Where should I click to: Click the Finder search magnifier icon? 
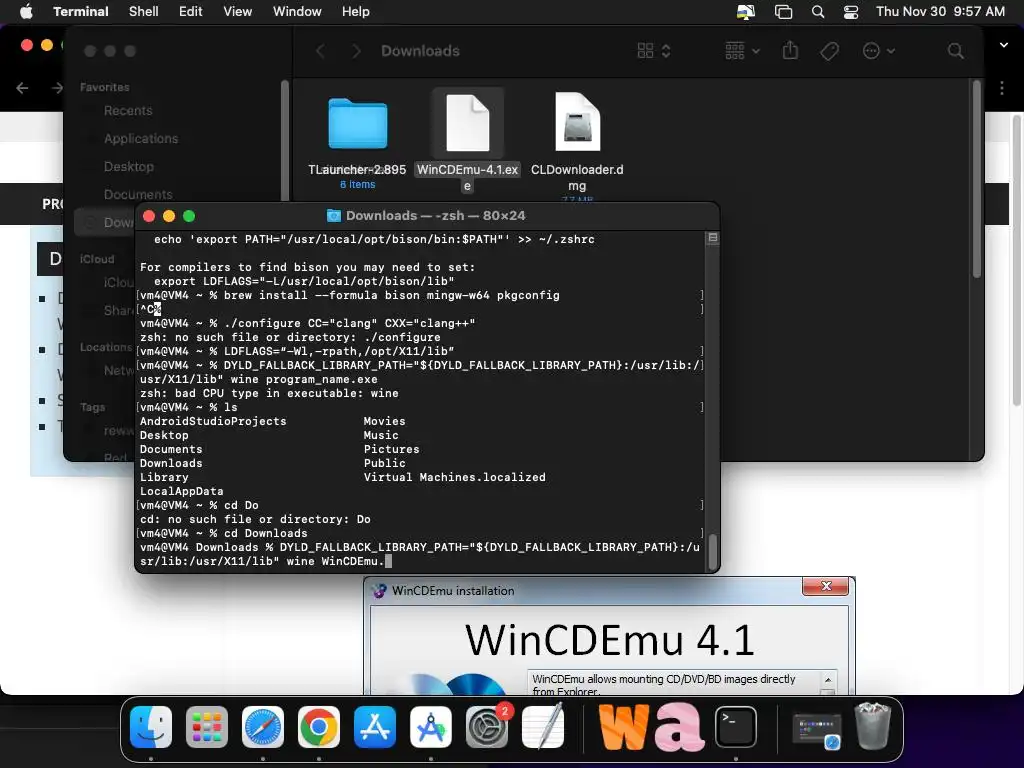(x=955, y=51)
